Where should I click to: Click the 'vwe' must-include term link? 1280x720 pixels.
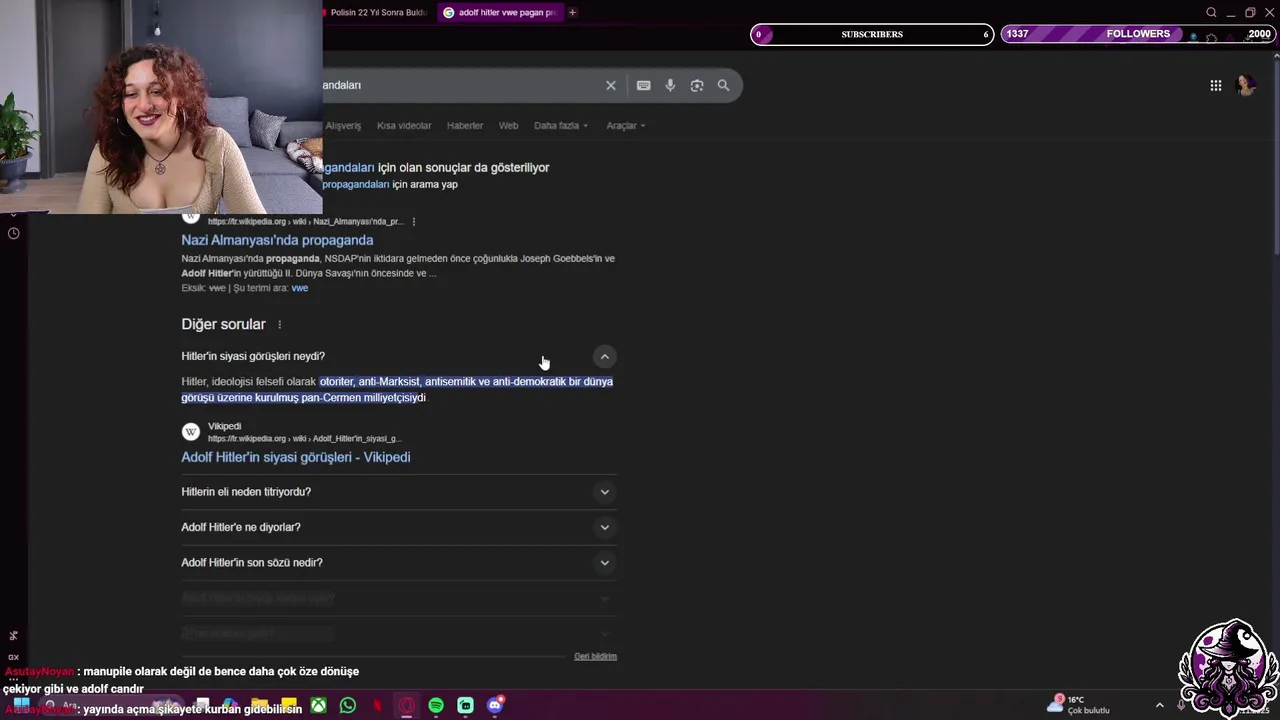(x=300, y=288)
